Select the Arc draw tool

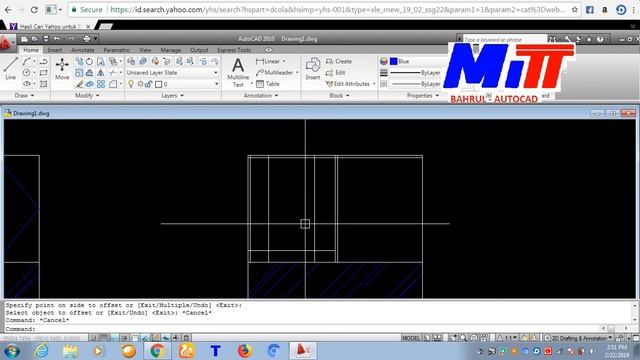[27, 61]
